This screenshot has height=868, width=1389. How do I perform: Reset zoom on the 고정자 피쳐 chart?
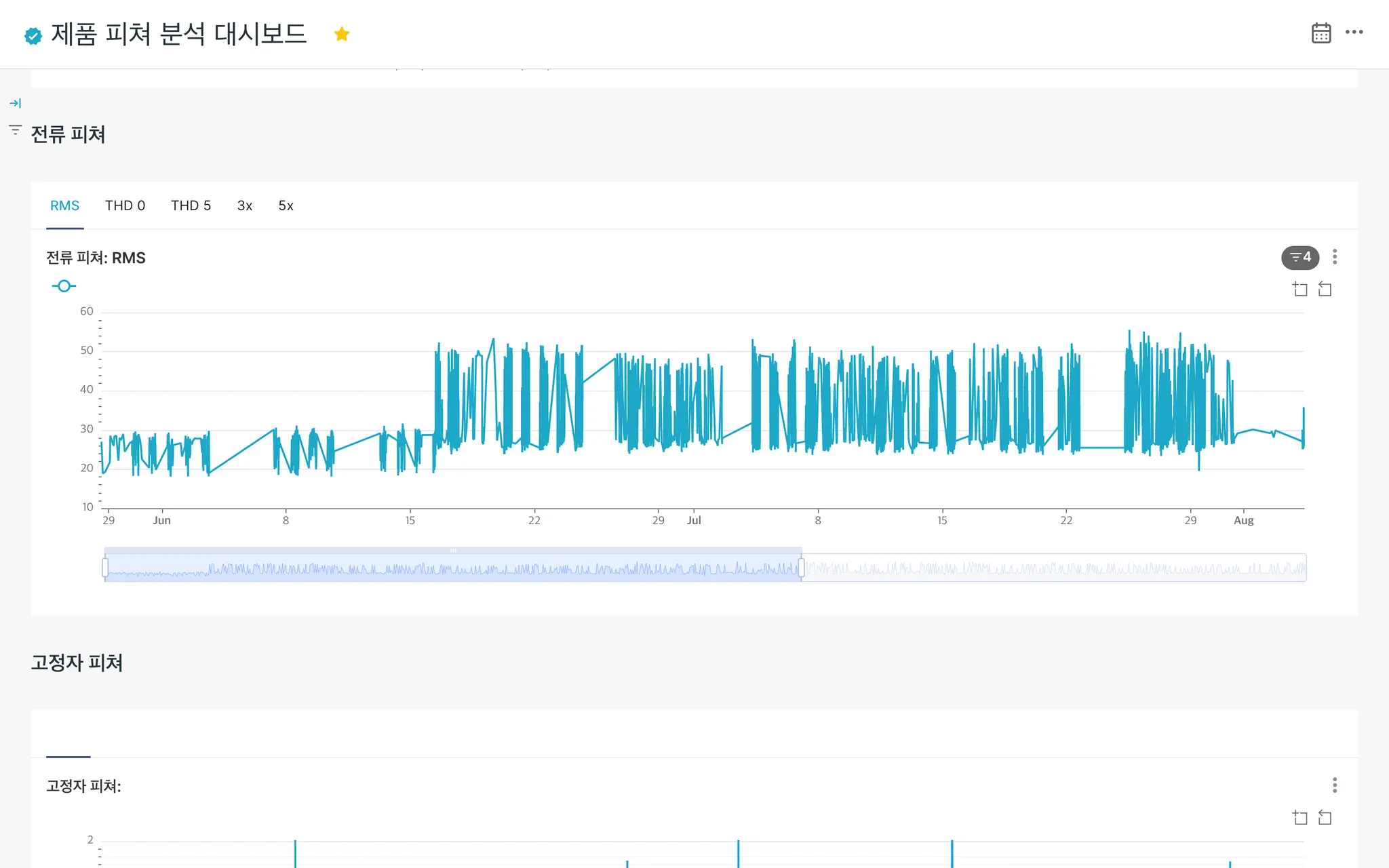1325,818
